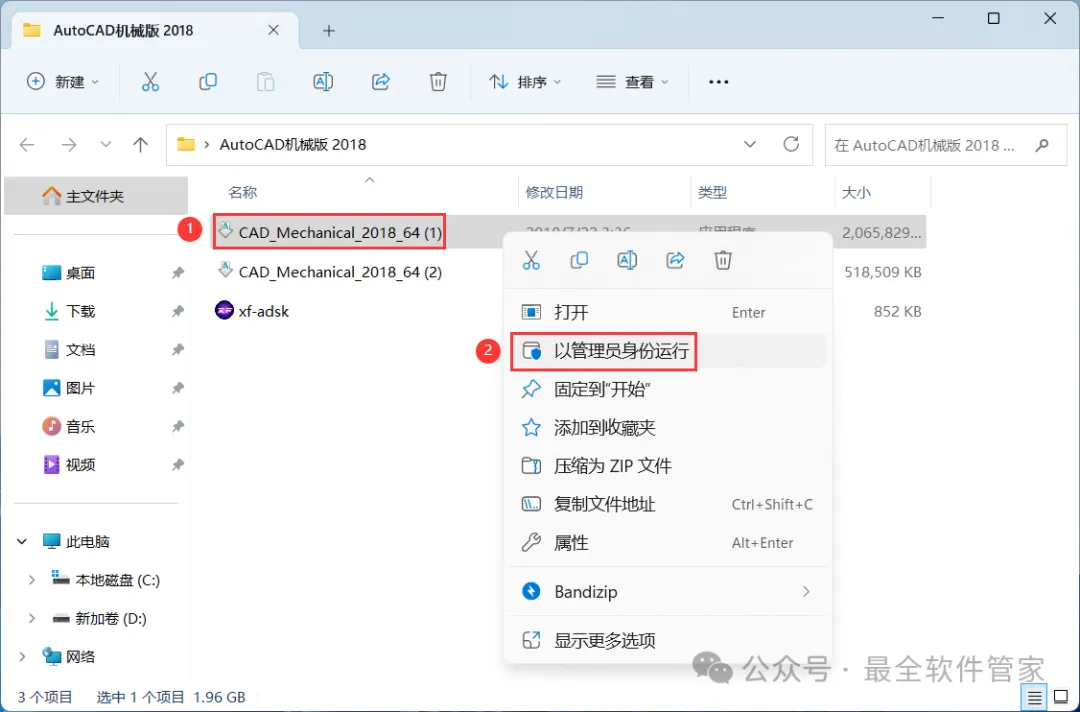Viewport: 1080px width, 712px height.
Task: Click the toolbar Cut scissors icon
Action: pyautogui.click(x=150, y=82)
